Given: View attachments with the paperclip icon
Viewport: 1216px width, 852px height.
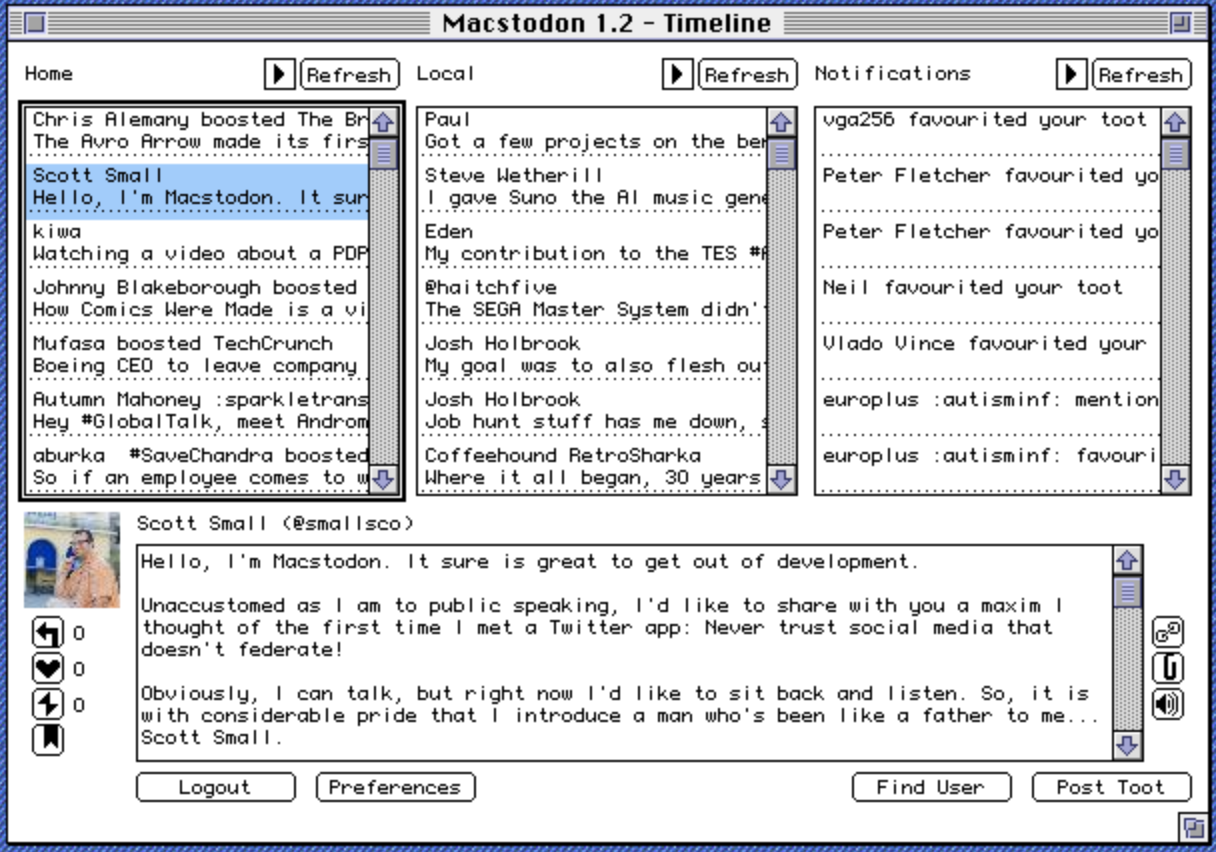Looking at the screenshot, I should [x=1167, y=668].
